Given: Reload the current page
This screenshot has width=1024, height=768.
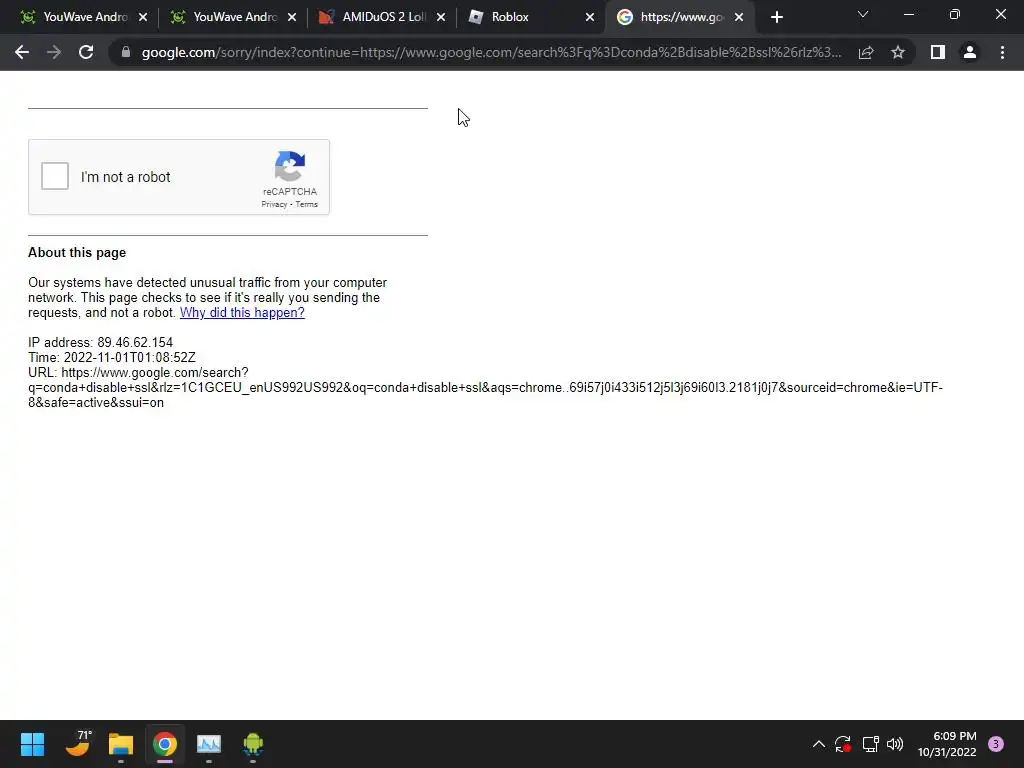Looking at the screenshot, I should [x=86, y=52].
